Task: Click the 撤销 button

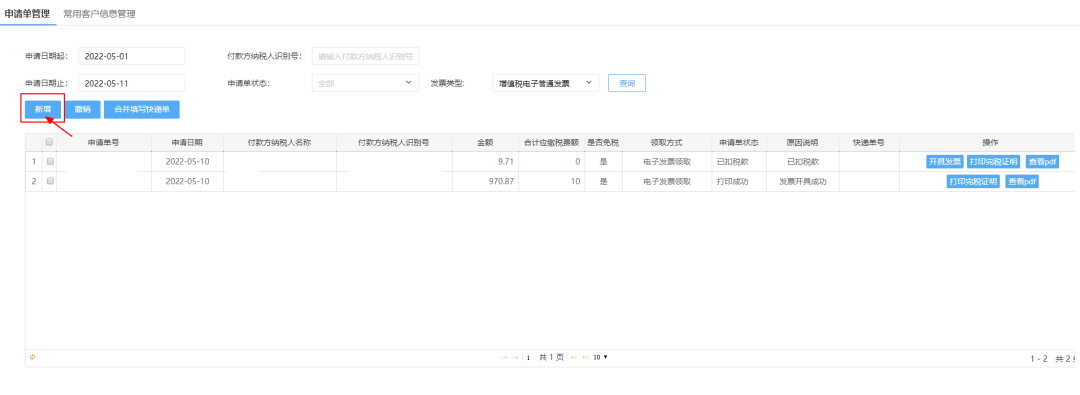Action: [83, 109]
